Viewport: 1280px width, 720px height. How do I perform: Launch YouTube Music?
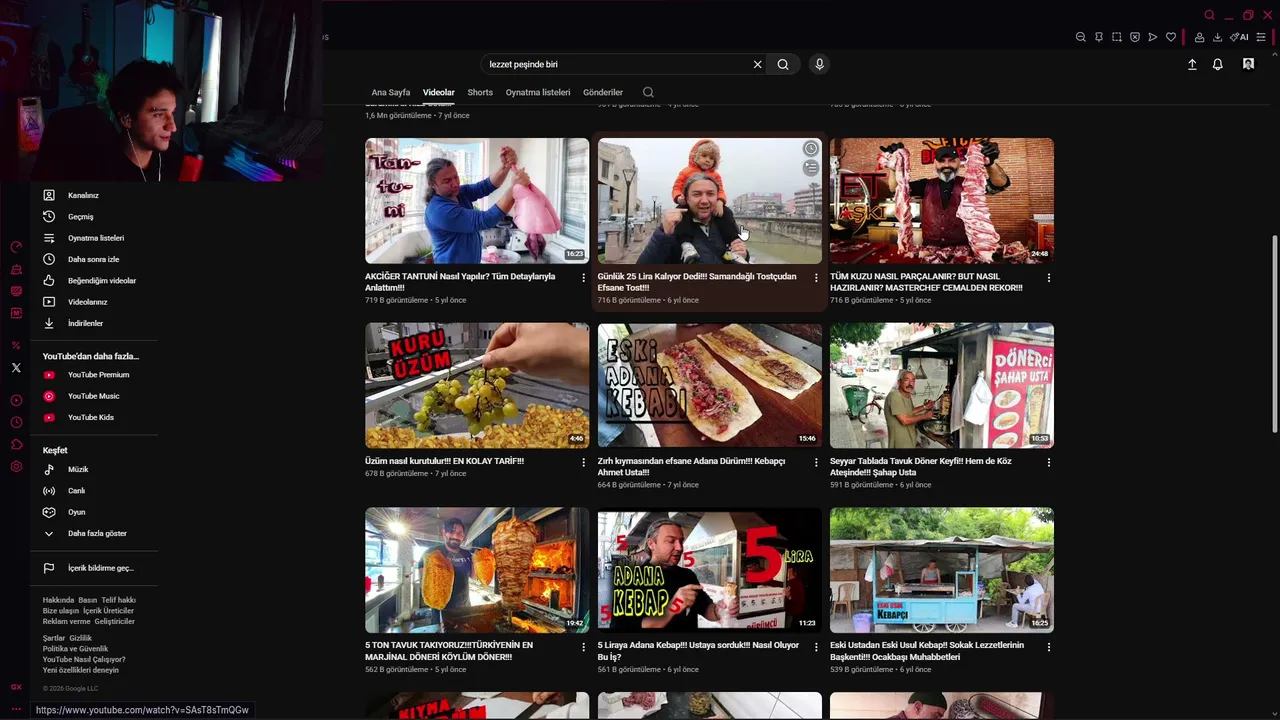[93, 396]
